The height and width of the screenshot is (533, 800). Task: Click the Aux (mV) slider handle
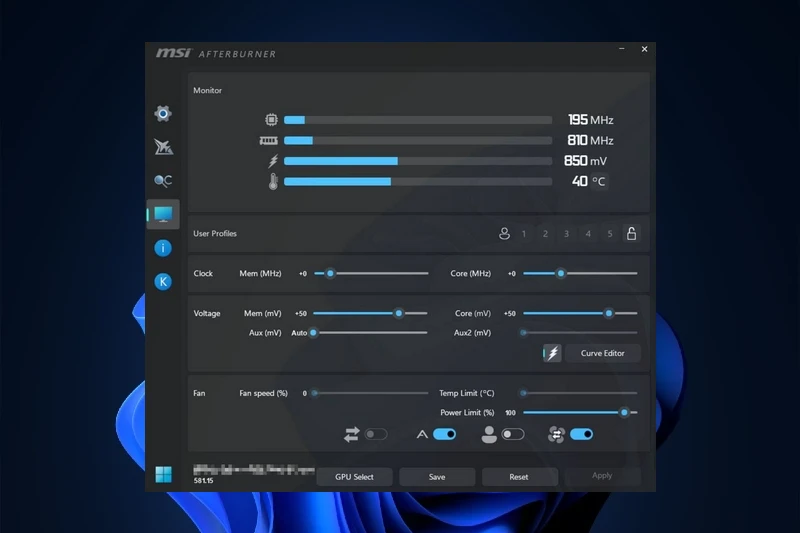click(313, 333)
